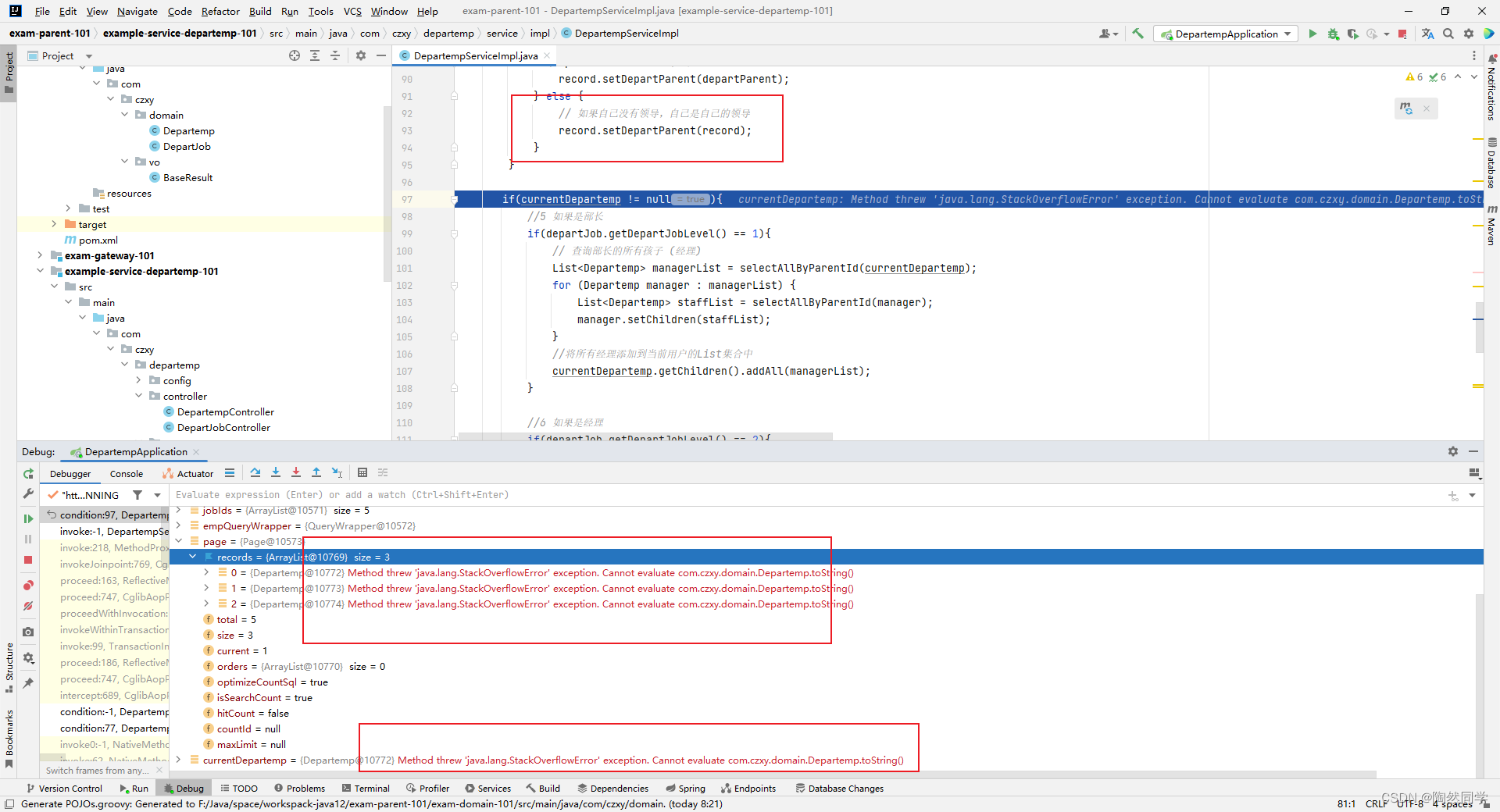1500x812 pixels.
Task: Expand the empQueryWrapper variable
Action: tap(178, 525)
